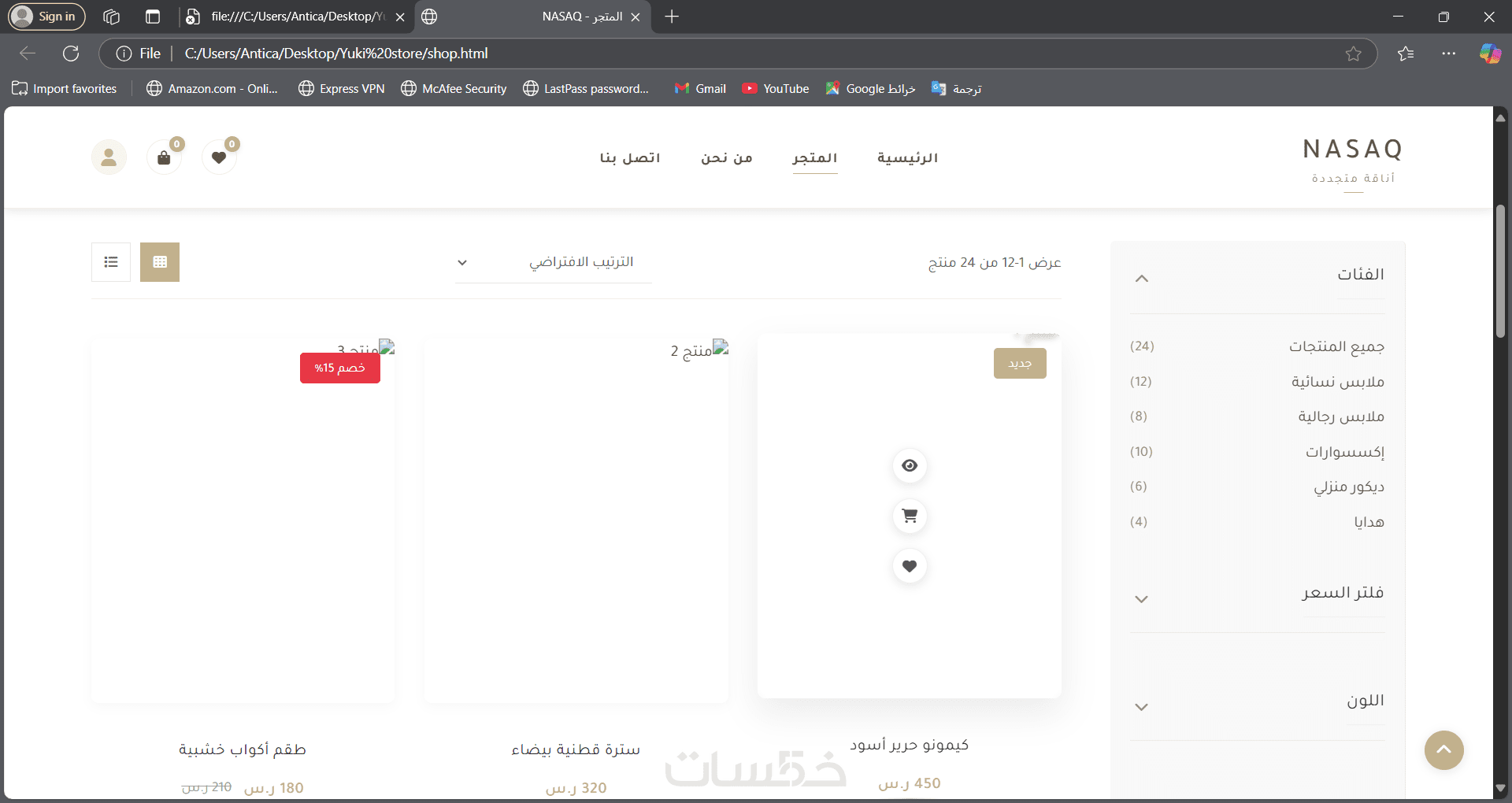
Task: Open McAfee Security bookmark
Action: click(454, 89)
